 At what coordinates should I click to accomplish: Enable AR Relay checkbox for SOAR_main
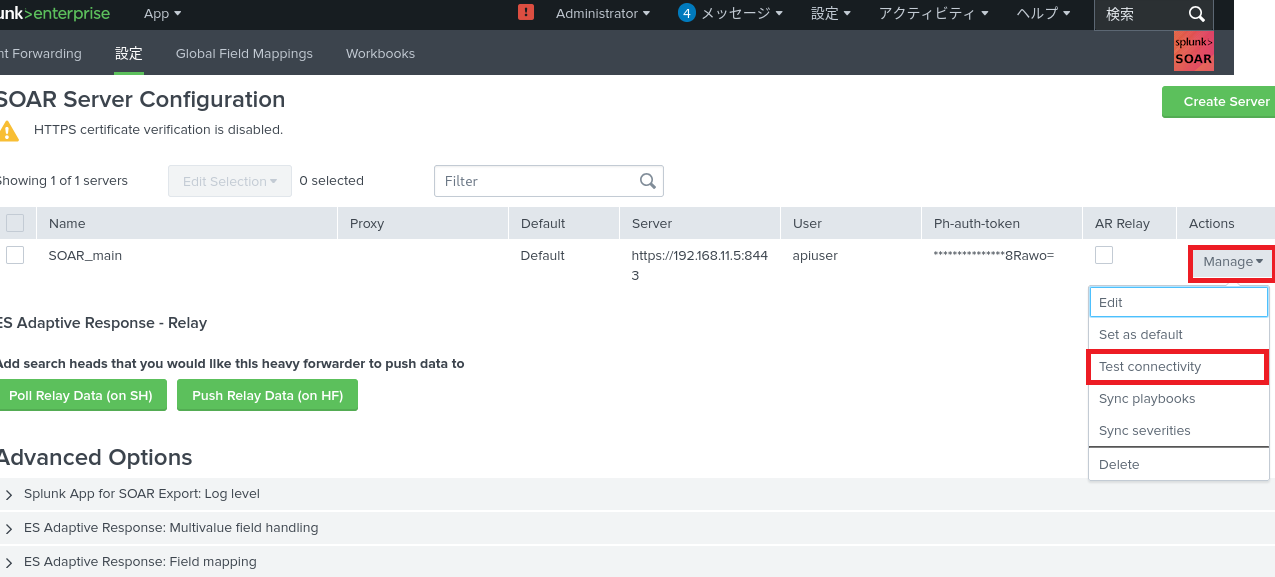(x=1104, y=255)
